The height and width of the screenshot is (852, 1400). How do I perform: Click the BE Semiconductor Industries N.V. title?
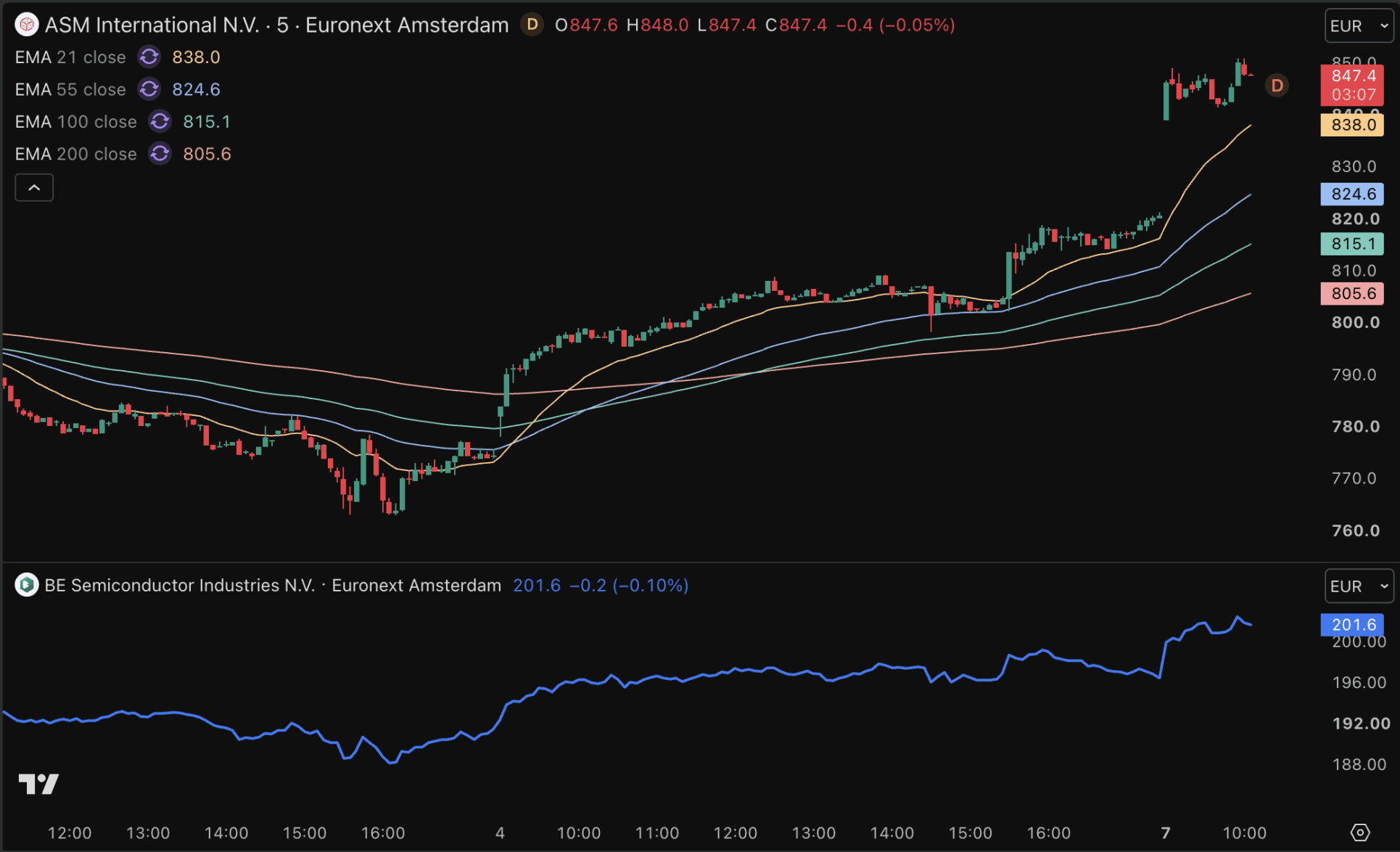coord(179,585)
